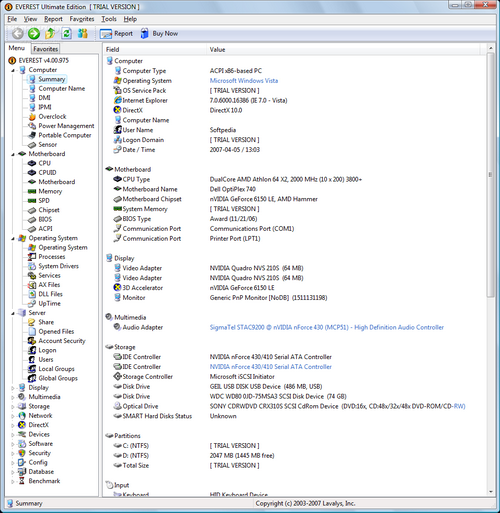Click the Buy Now button
The width and height of the screenshot is (500, 513).
click(x=159, y=34)
